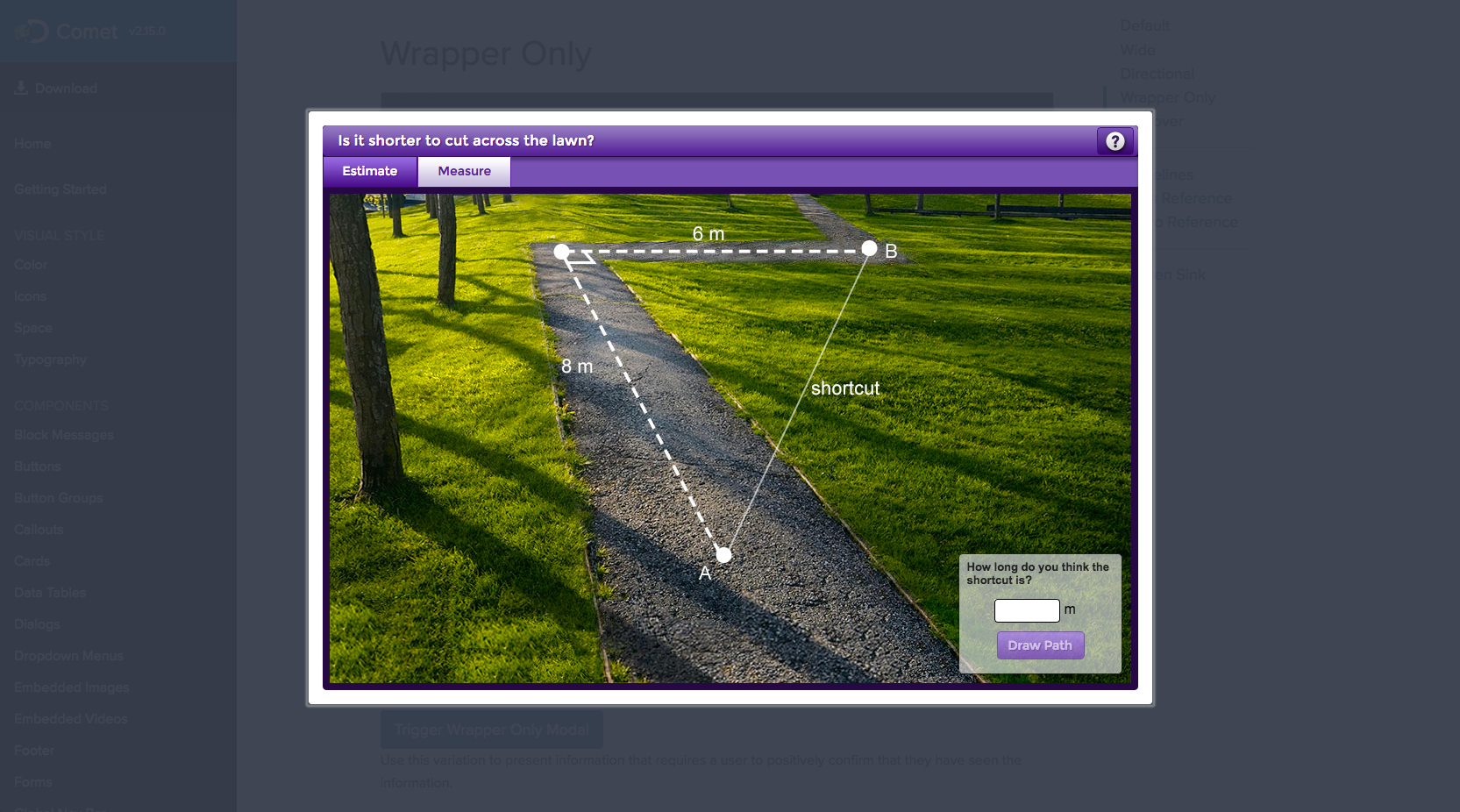1460x812 pixels.
Task: Open Callouts in the sidebar
Action: (x=39, y=530)
